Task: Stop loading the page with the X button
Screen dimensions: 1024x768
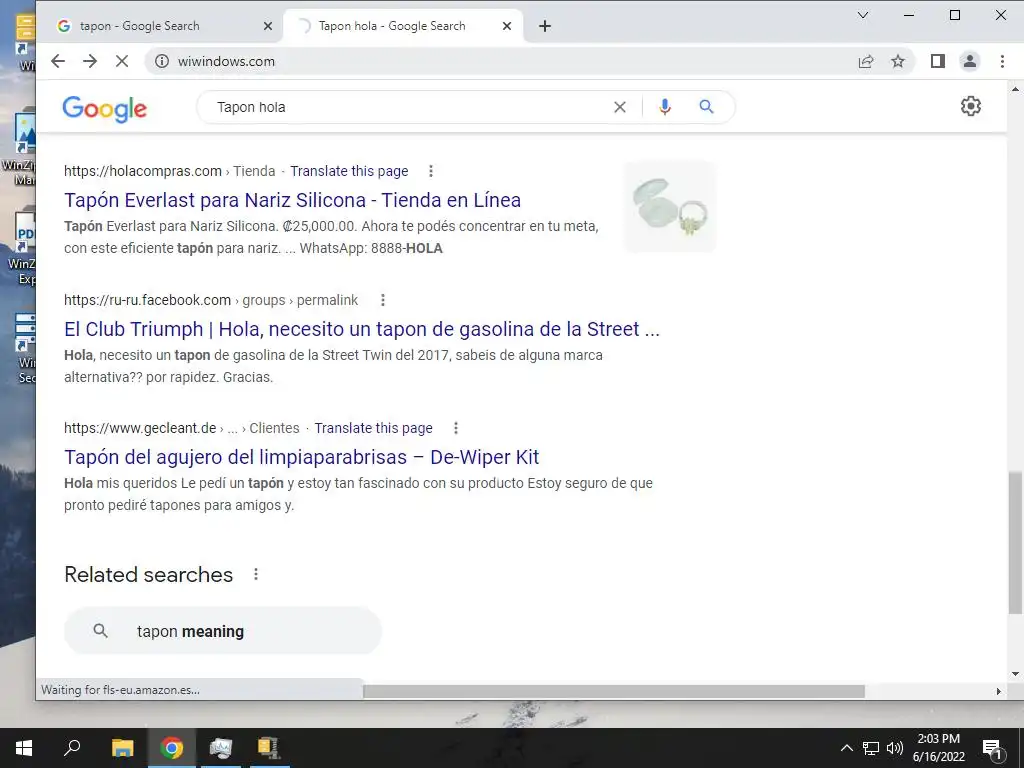Action: (121, 61)
